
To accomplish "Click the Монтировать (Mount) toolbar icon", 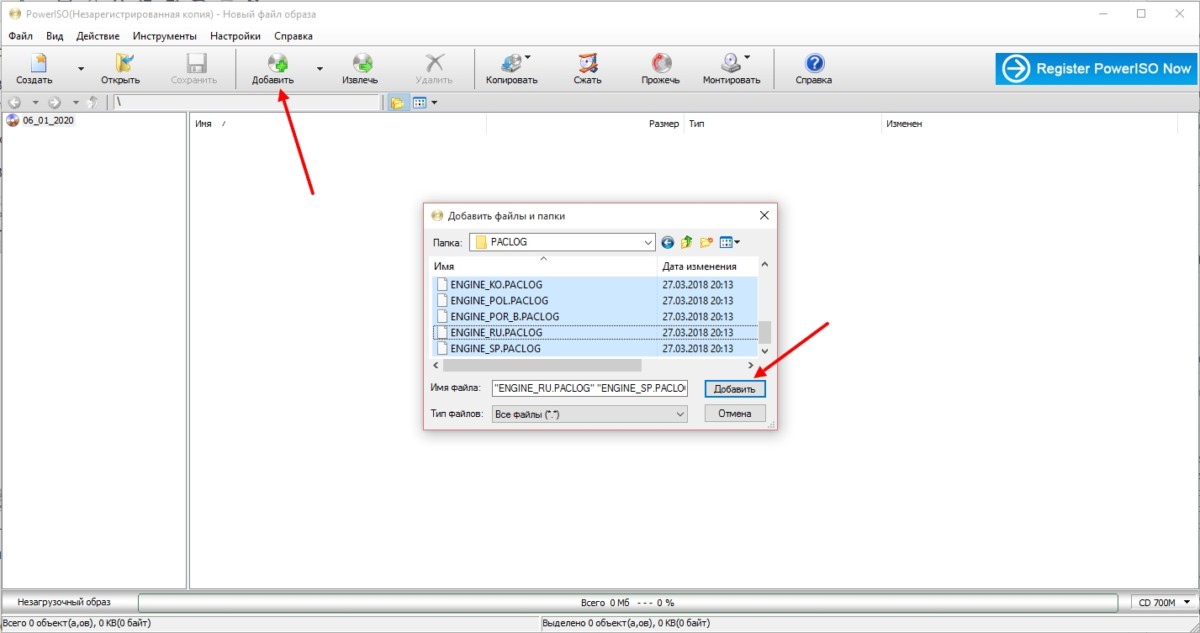I will click(730, 64).
